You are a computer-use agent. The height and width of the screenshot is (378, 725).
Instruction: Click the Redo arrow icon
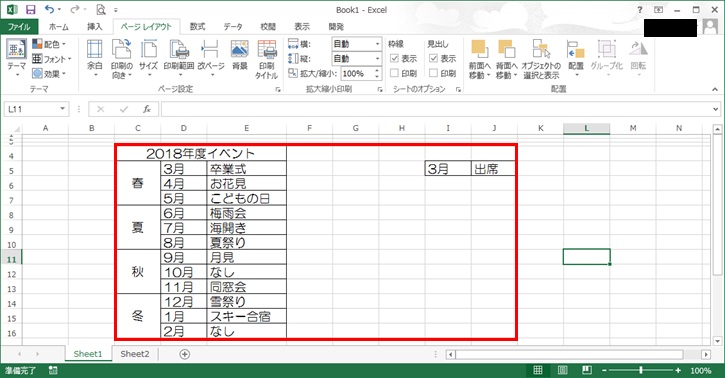pyautogui.click(x=75, y=9)
